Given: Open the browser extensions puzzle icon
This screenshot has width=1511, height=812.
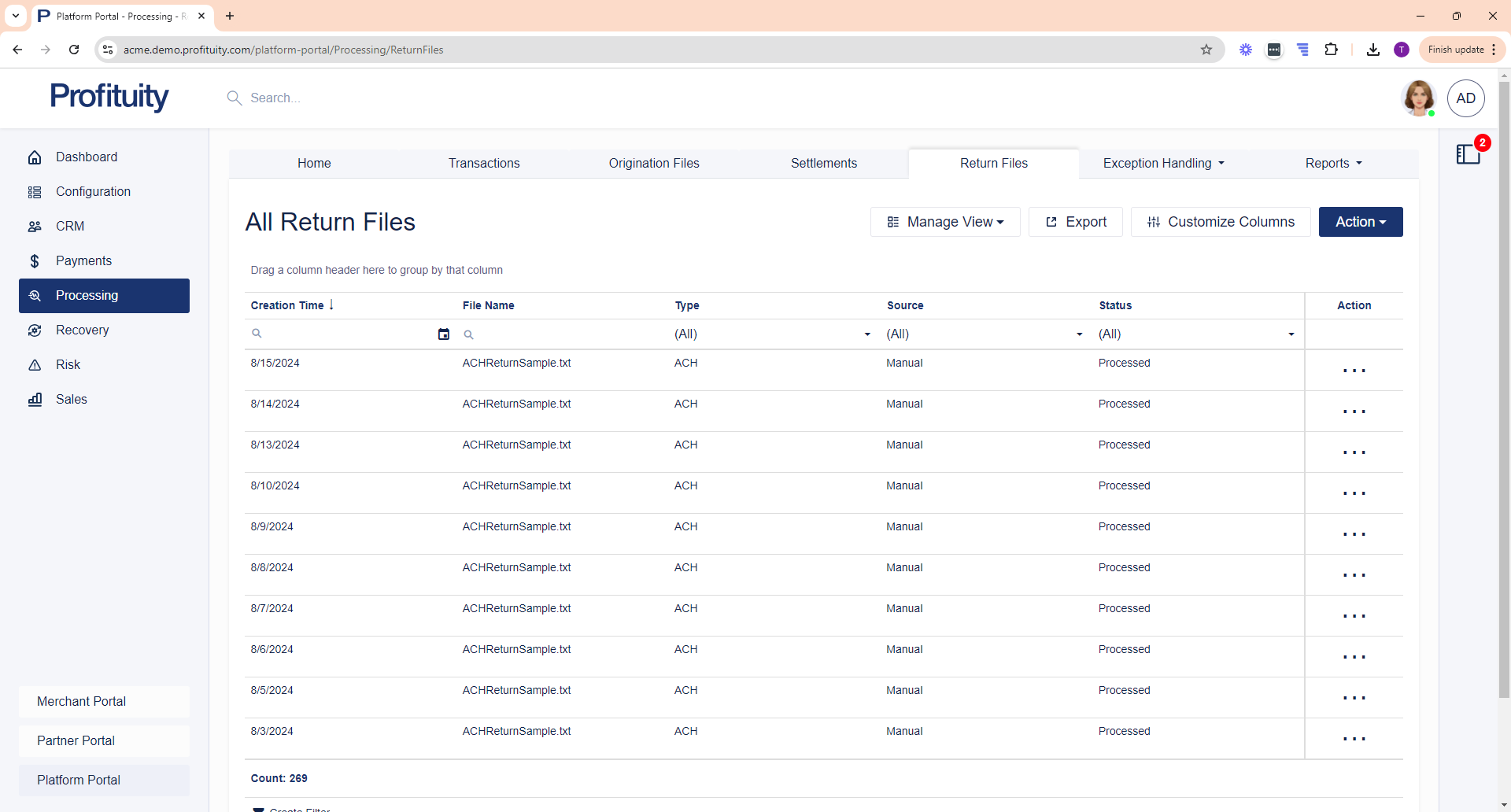Looking at the screenshot, I should point(1331,50).
